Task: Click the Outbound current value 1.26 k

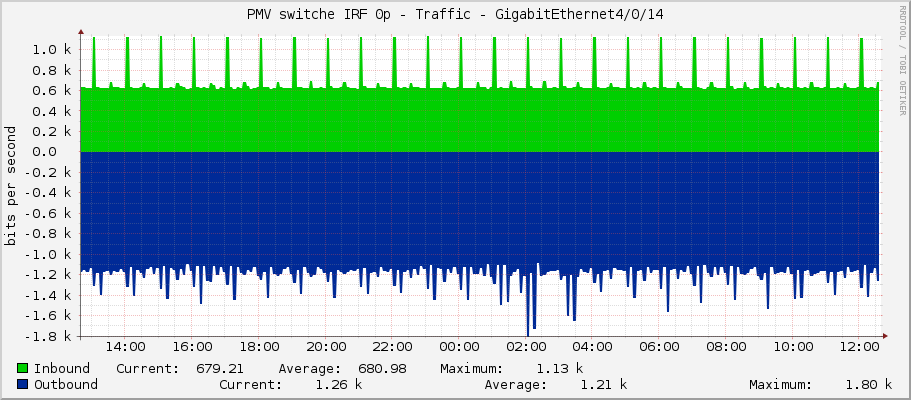Action: point(338,385)
